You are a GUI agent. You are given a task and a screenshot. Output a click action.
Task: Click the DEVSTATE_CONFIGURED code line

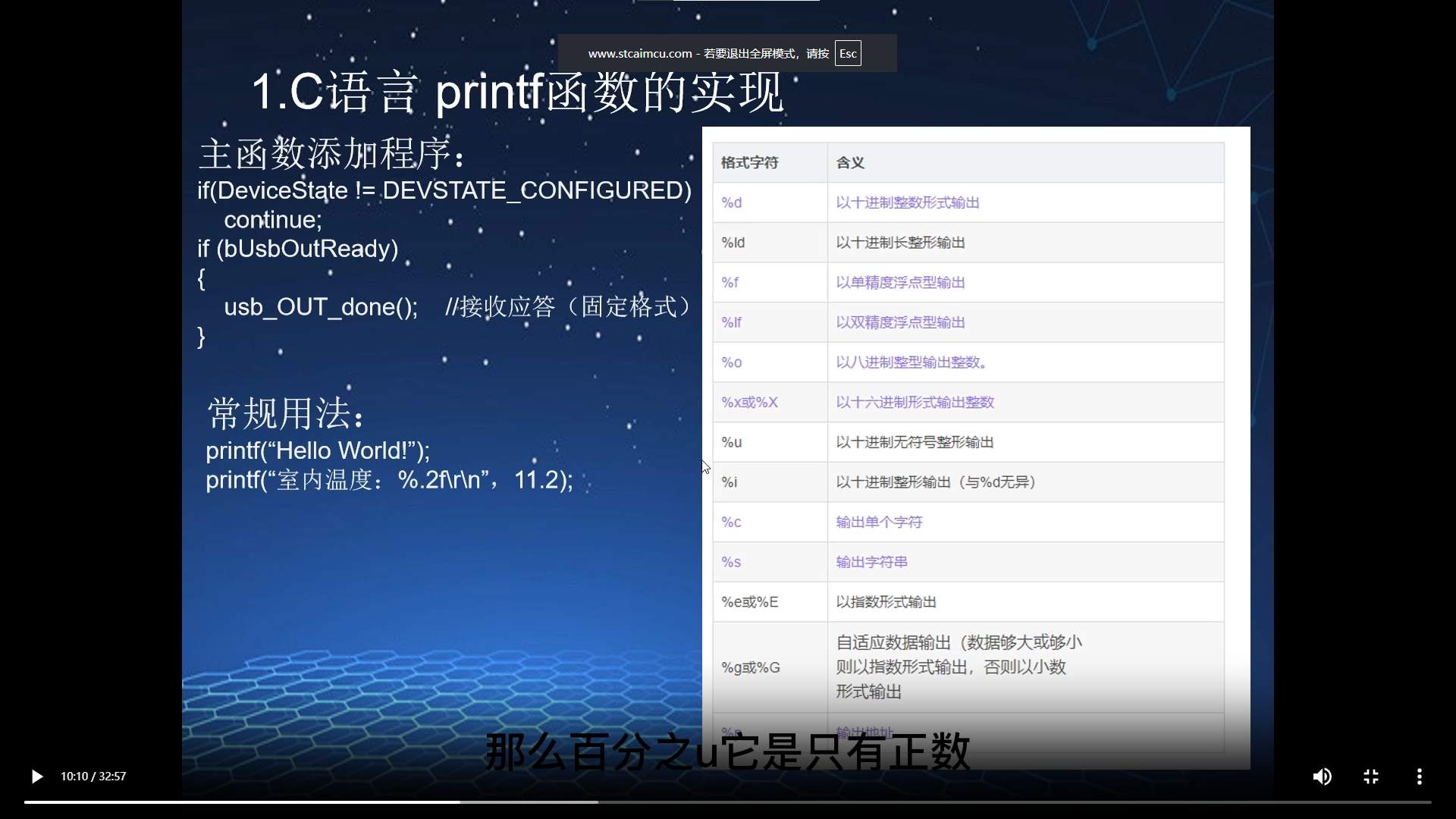(x=444, y=190)
